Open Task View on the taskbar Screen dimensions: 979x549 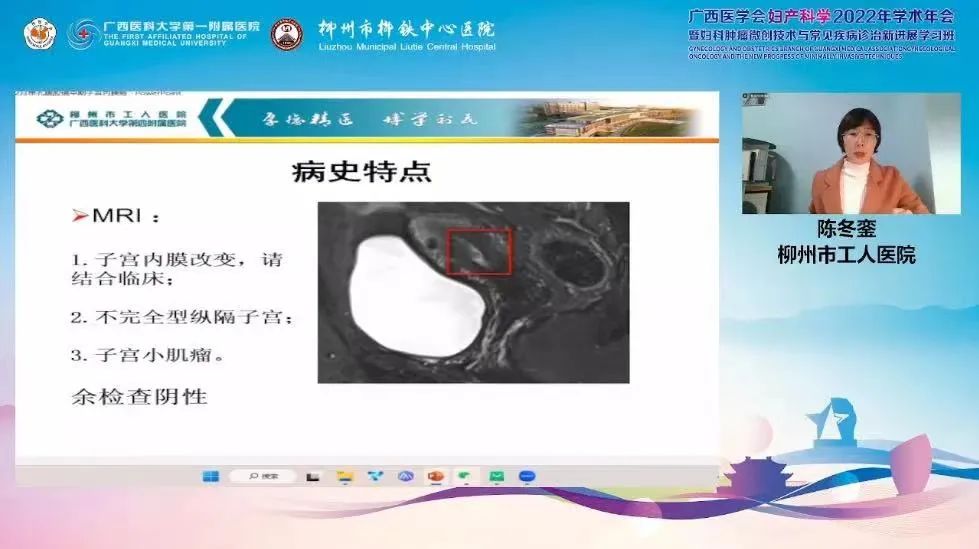[313, 477]
